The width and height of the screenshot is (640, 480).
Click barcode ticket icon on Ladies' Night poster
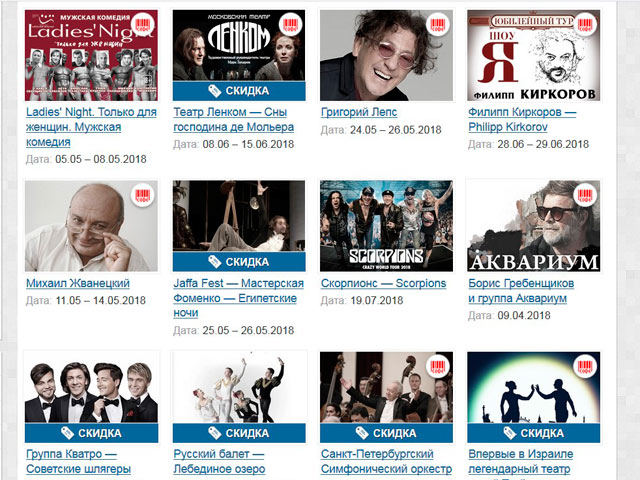142,25
